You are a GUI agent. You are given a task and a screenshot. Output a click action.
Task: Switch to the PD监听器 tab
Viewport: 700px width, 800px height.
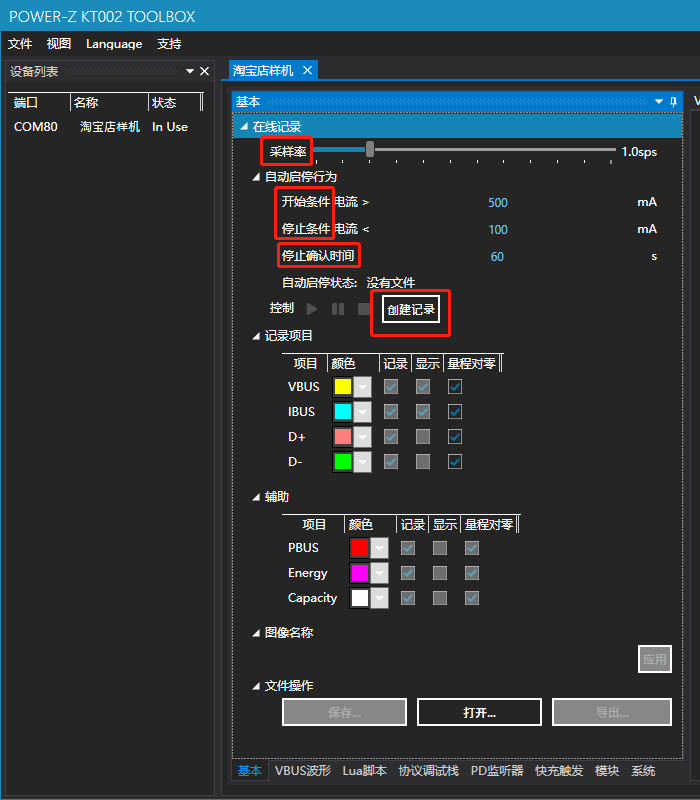tap(497, 771)
